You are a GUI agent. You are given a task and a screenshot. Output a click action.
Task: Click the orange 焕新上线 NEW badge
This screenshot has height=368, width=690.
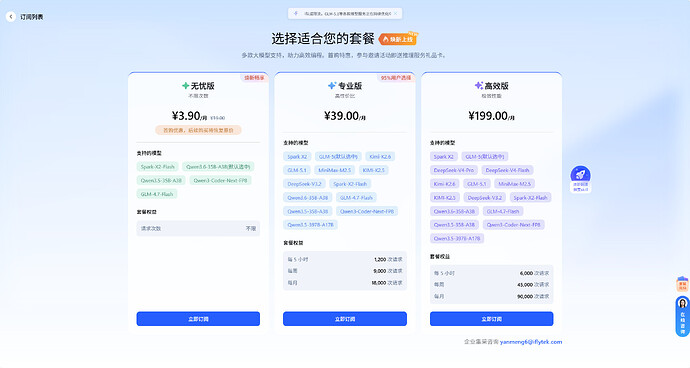[x=398, y=39]
